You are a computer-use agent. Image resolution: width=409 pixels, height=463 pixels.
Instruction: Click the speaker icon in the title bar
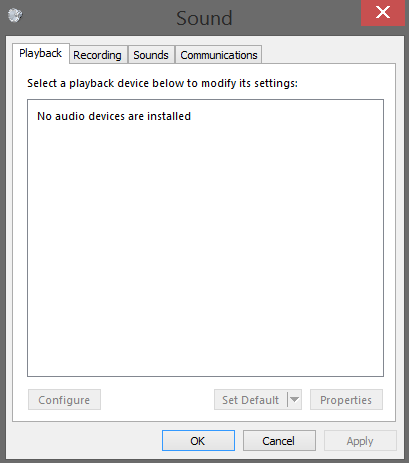[x=15, y=15]
